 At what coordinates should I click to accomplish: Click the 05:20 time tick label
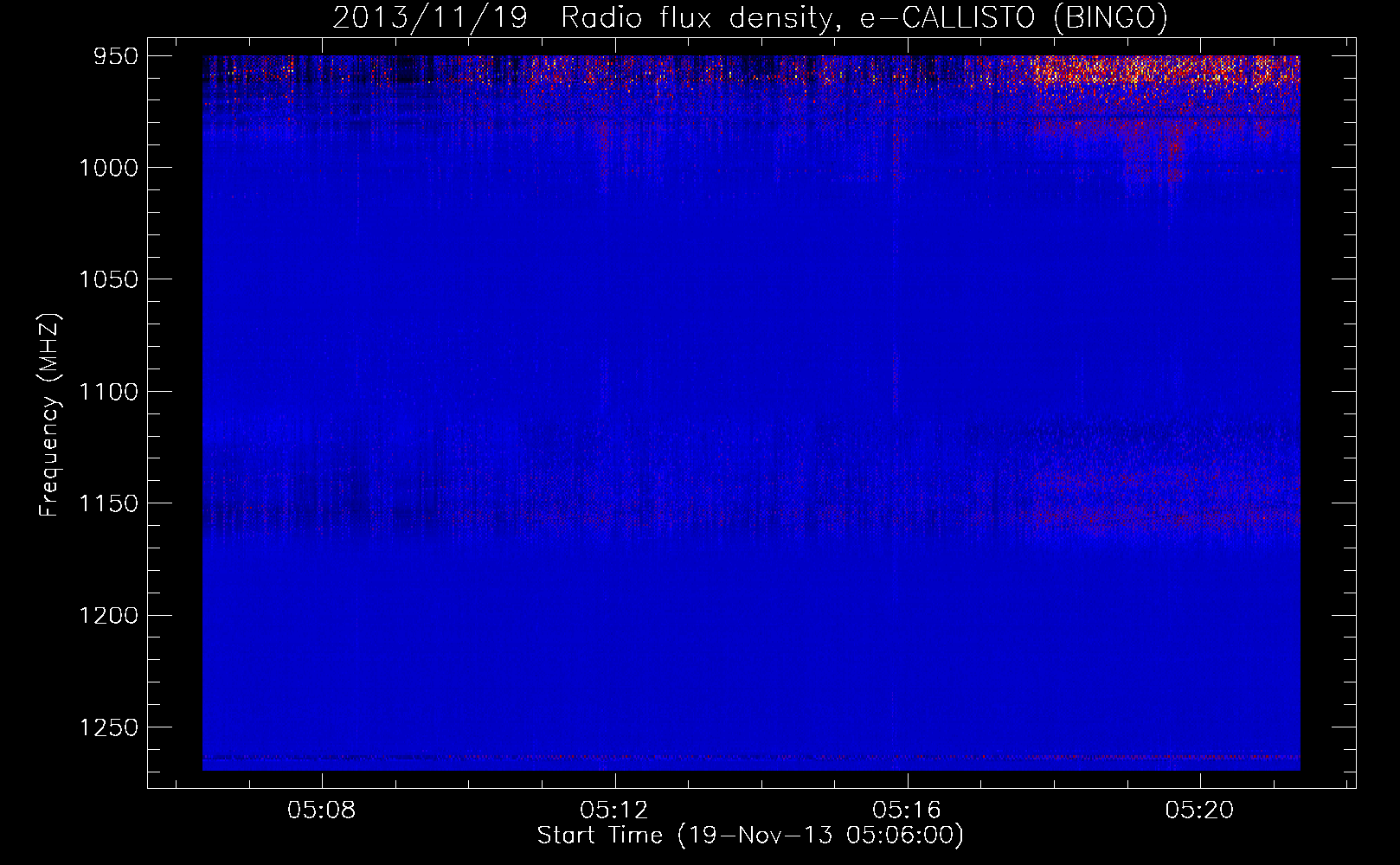point(1200,811)
